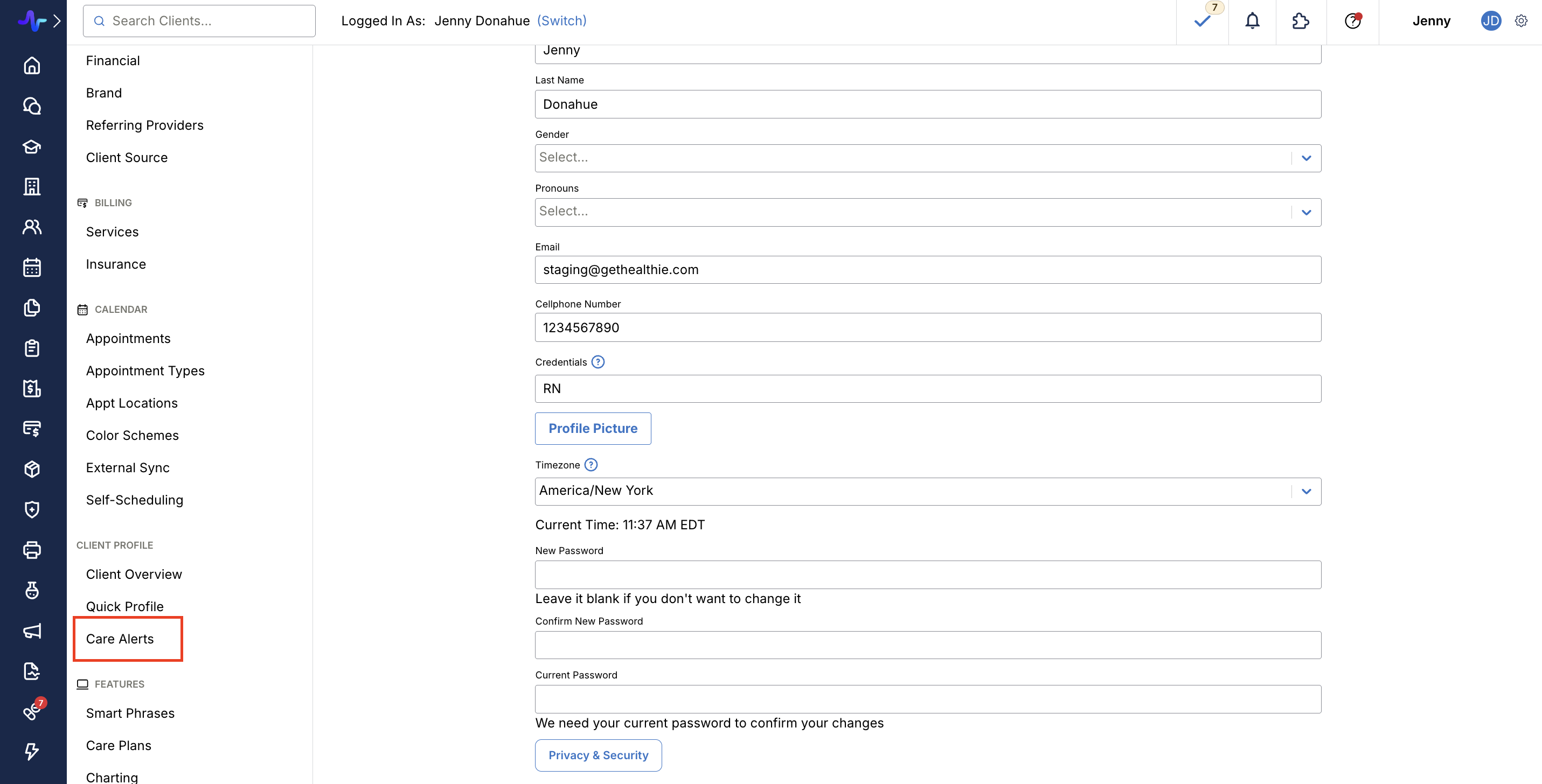
Task: Open the clipboard Forms sidebar icon
Action: (x=32, y=348)
